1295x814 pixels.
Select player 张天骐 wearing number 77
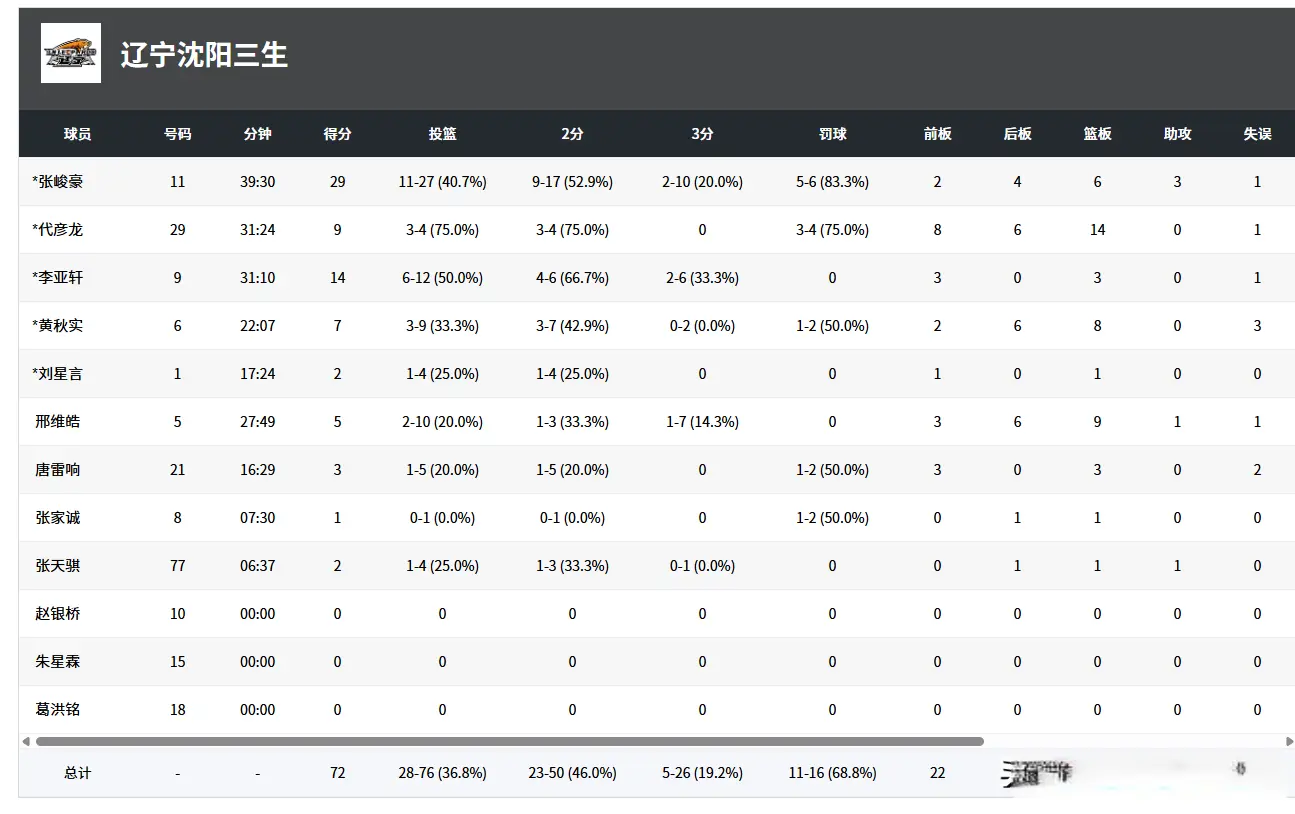click(x=58, y=566)
